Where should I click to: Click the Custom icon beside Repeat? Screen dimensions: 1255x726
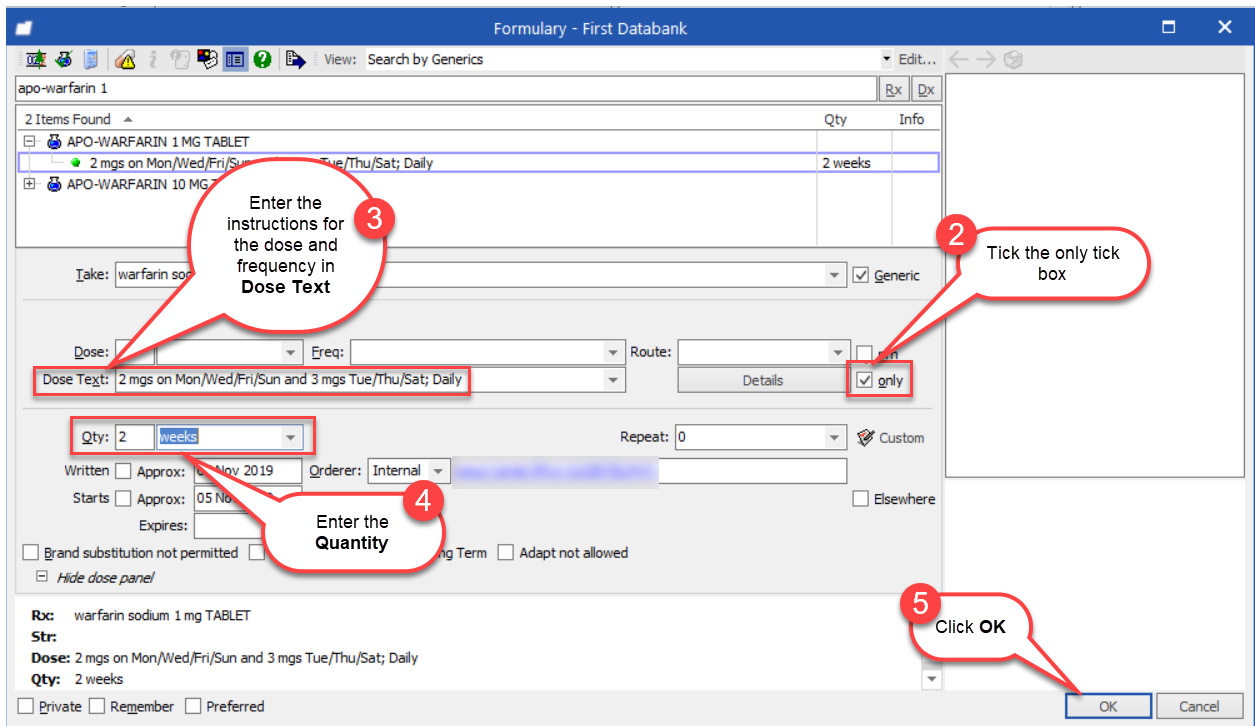tap(866, 438)
